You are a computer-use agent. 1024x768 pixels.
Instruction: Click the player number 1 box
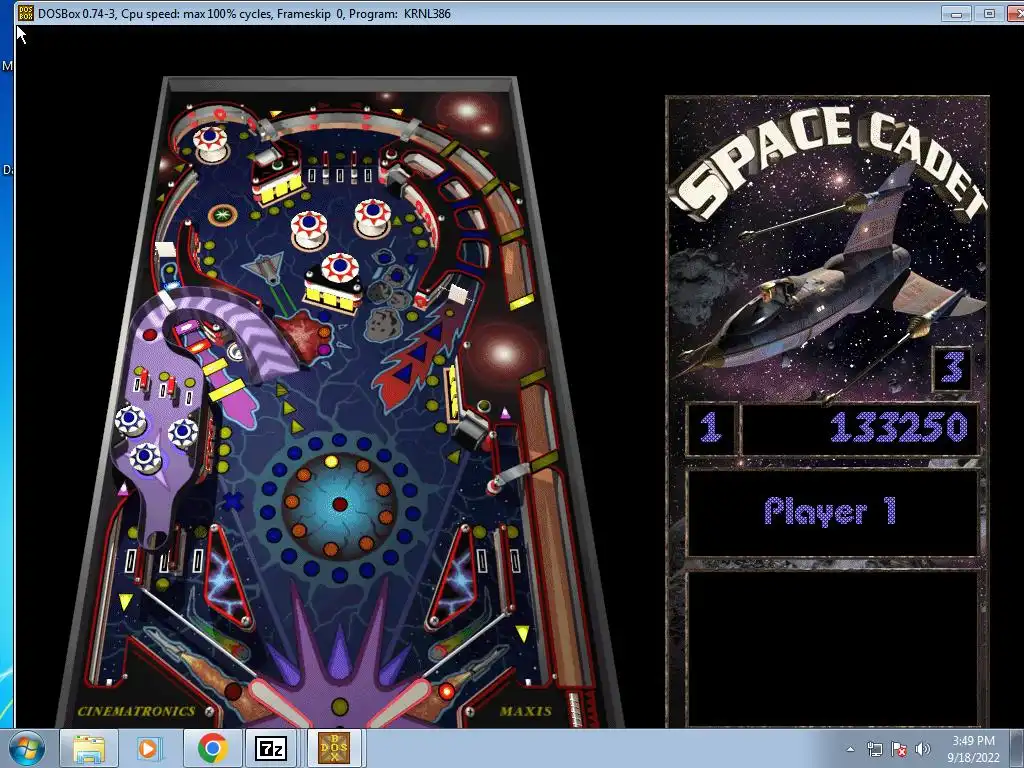pyautogui.click(x=711, y=428)
